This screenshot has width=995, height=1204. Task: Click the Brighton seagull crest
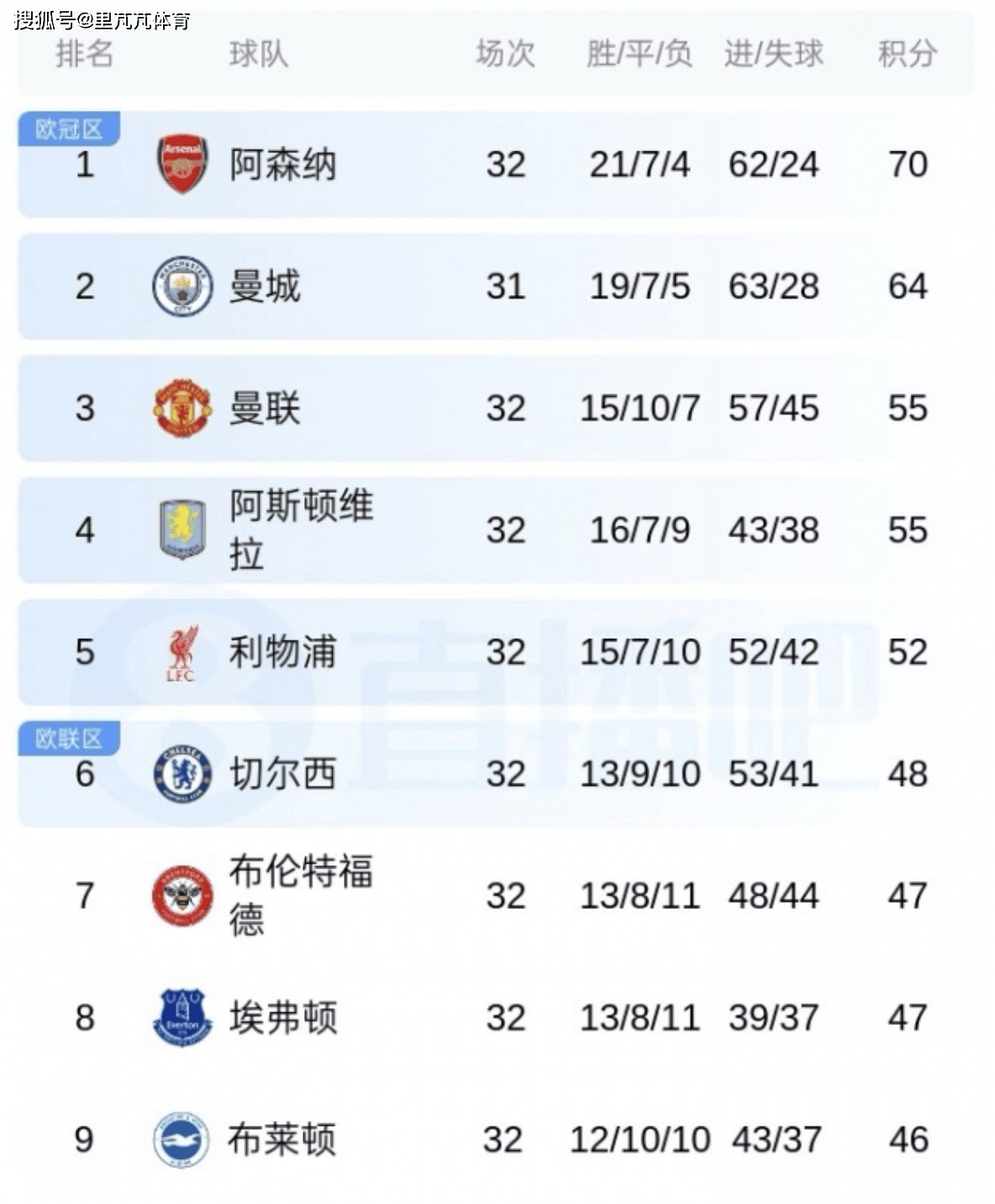[x=182, y=1139]
